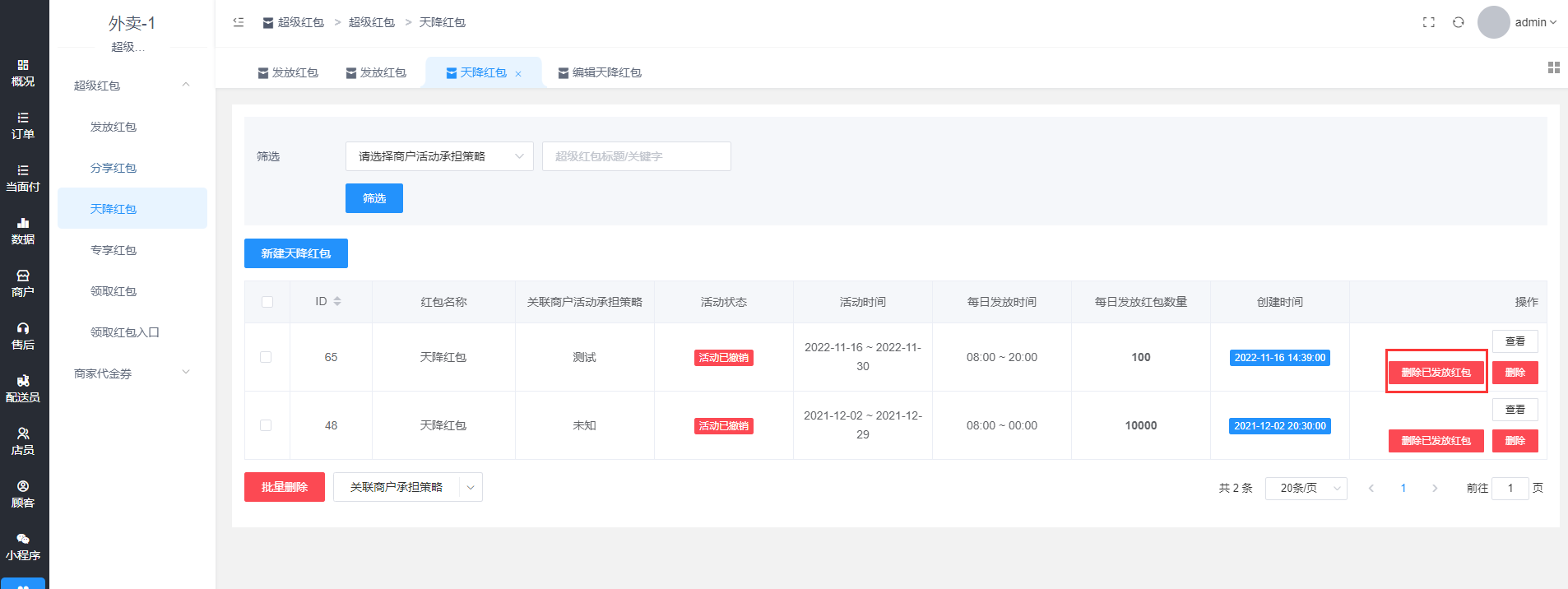Collapse the 超级红包 menu group
This screenshot has width=1568, height=589.
tap(132, 86)
